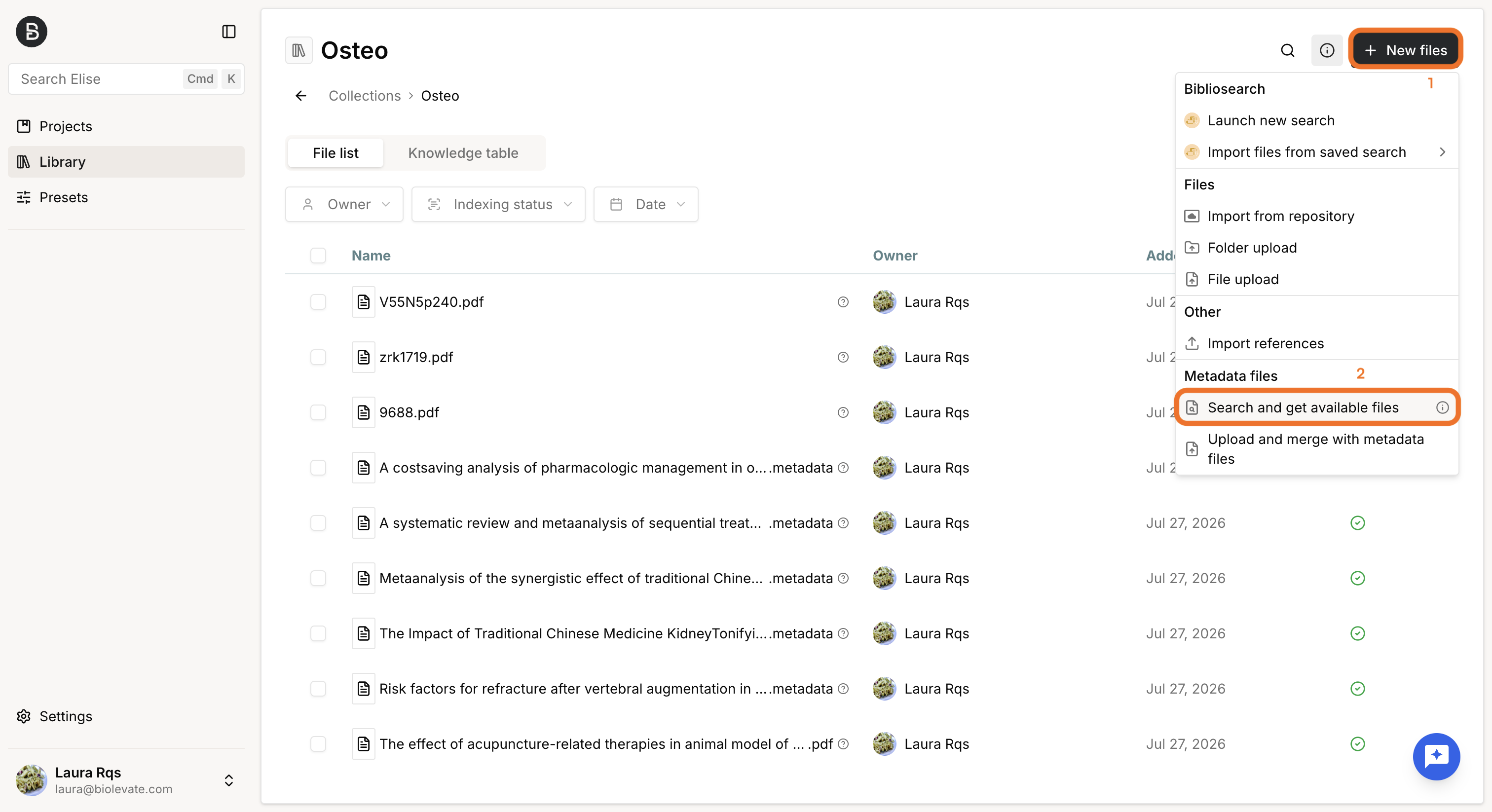Click the Search Elise input field
1492x812 pixels.
(126, 79)
